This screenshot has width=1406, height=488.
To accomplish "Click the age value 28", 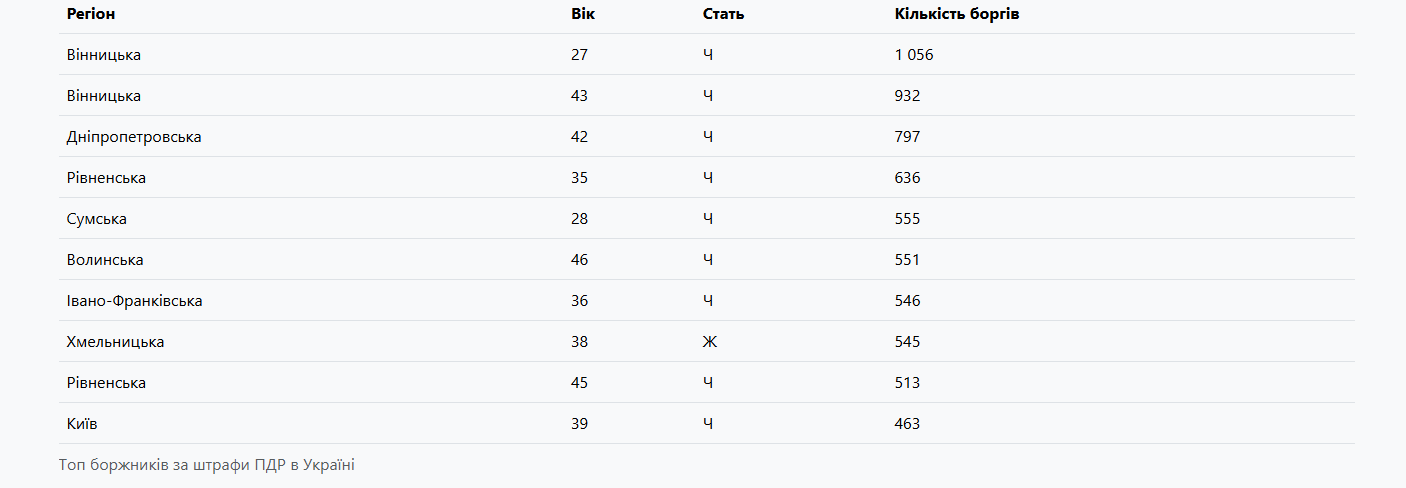I will point(580,219).
